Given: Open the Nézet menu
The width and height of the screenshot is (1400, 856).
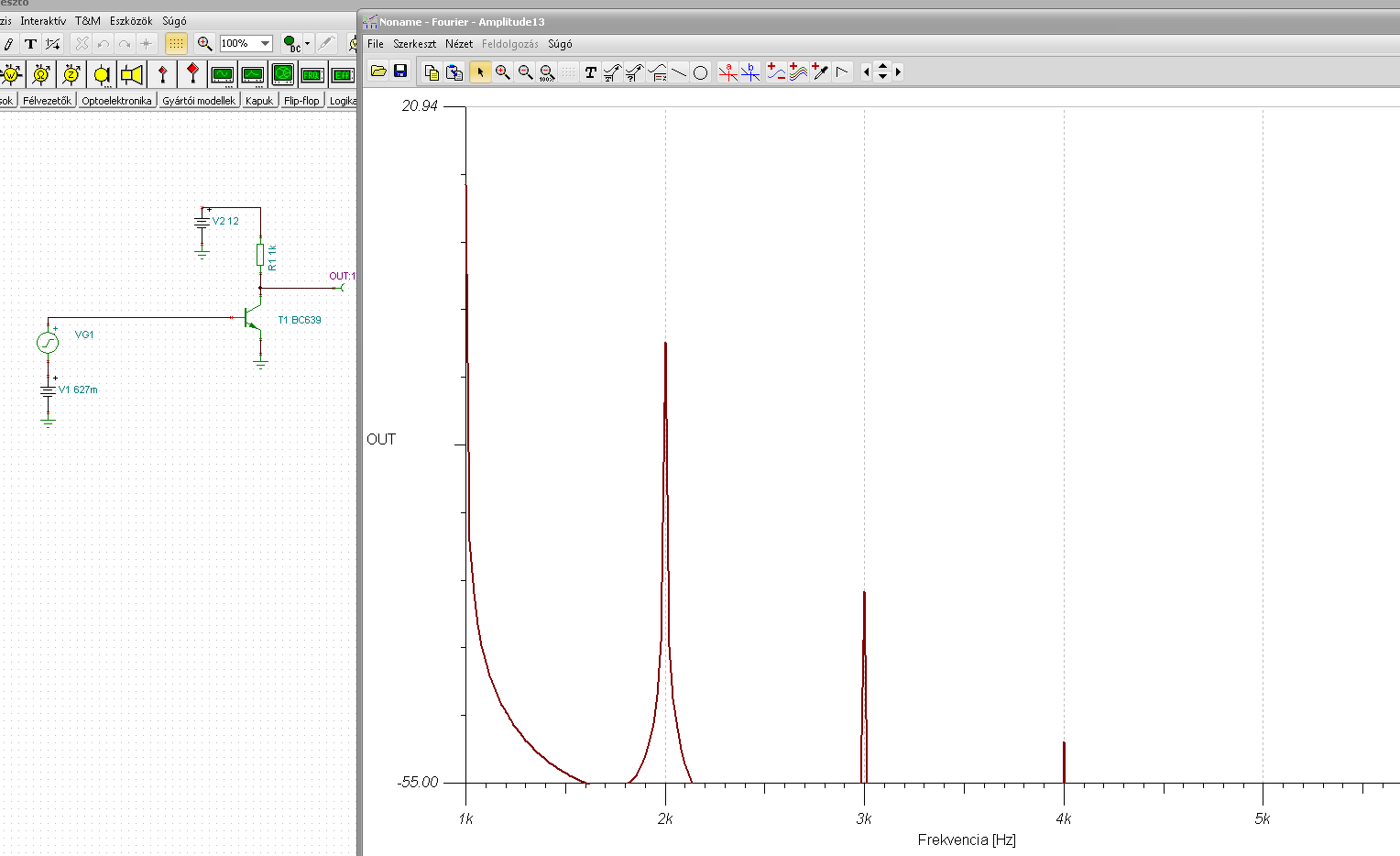Looking at the screenshot, I should 459,44.
